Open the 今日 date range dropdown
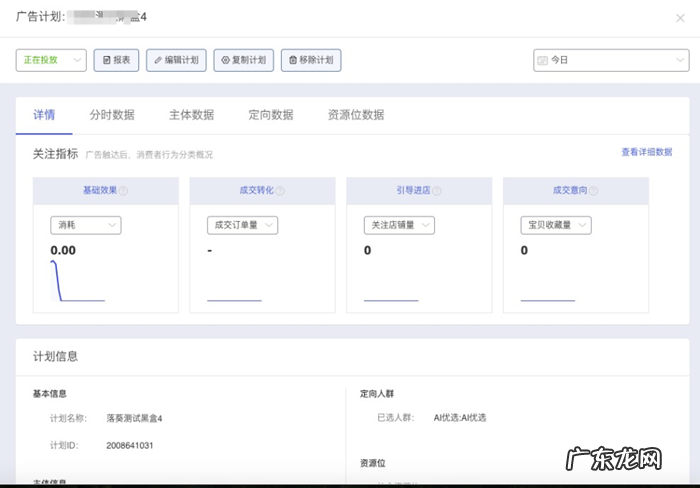Screen dimensions: 700x488 coord(611,60)
